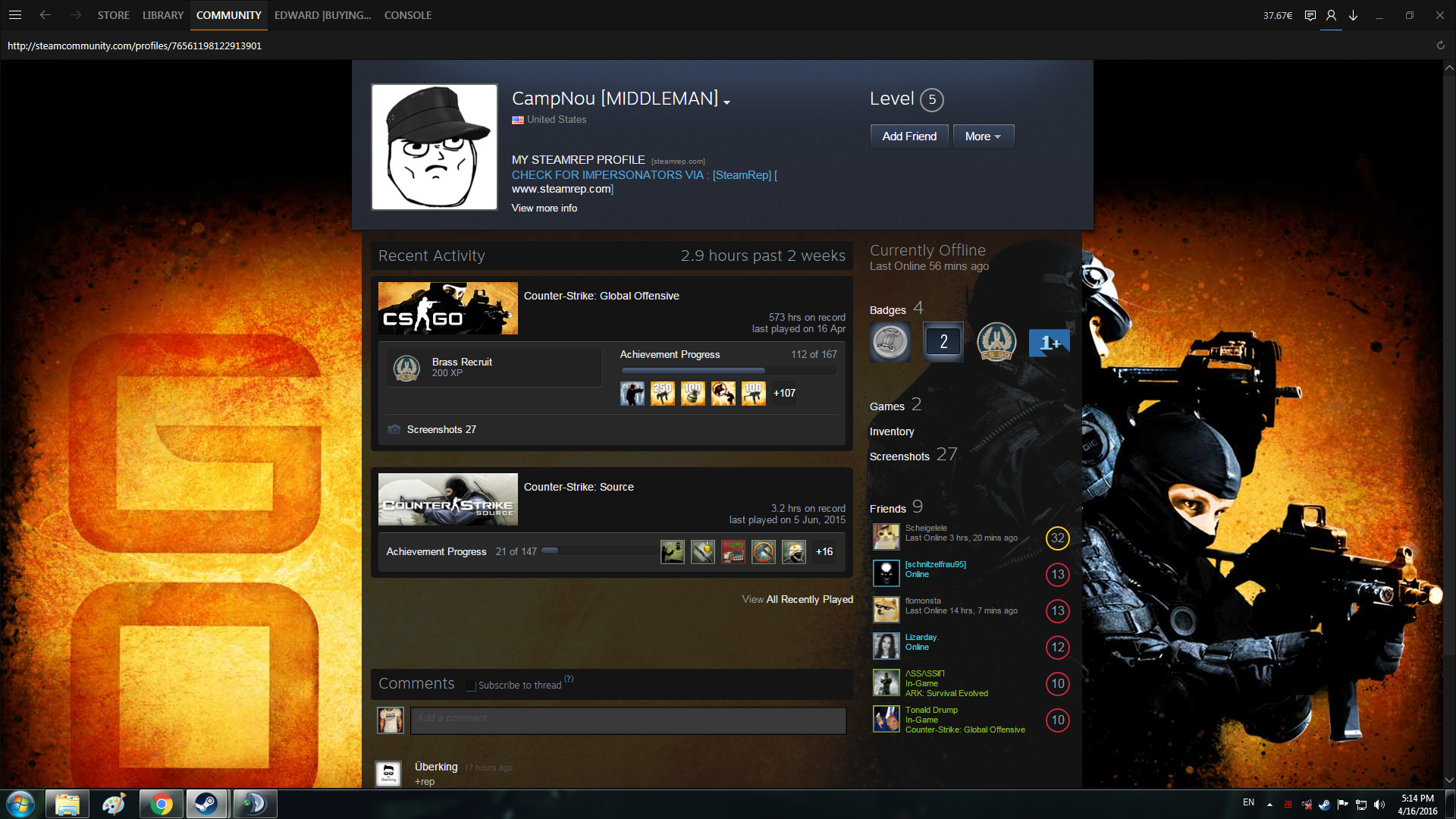Open the downloads arrow icon
Image resolution: width=1456 pixels, height=819 pixels.
point(1353,15)
